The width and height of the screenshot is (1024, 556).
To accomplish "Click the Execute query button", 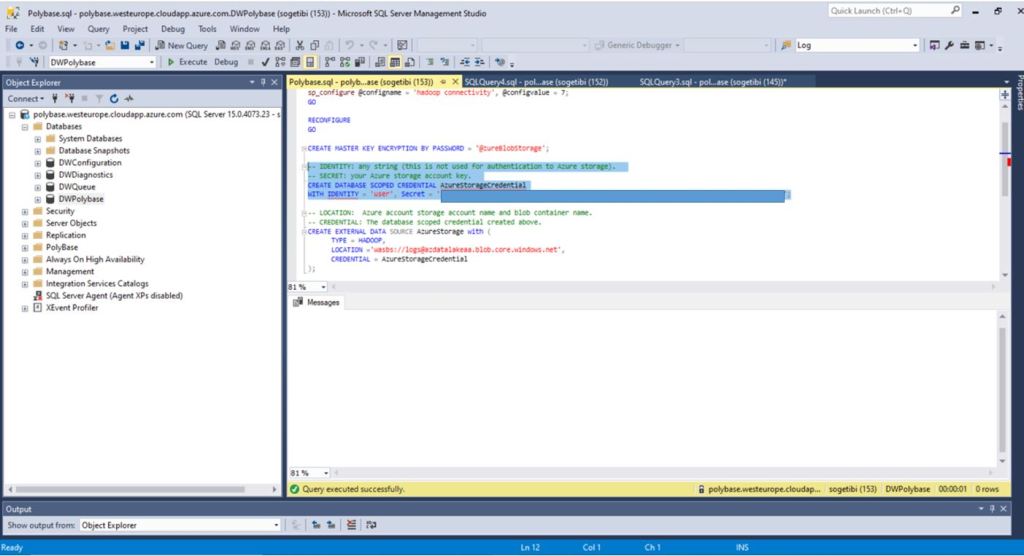I will tap(187, 62).
